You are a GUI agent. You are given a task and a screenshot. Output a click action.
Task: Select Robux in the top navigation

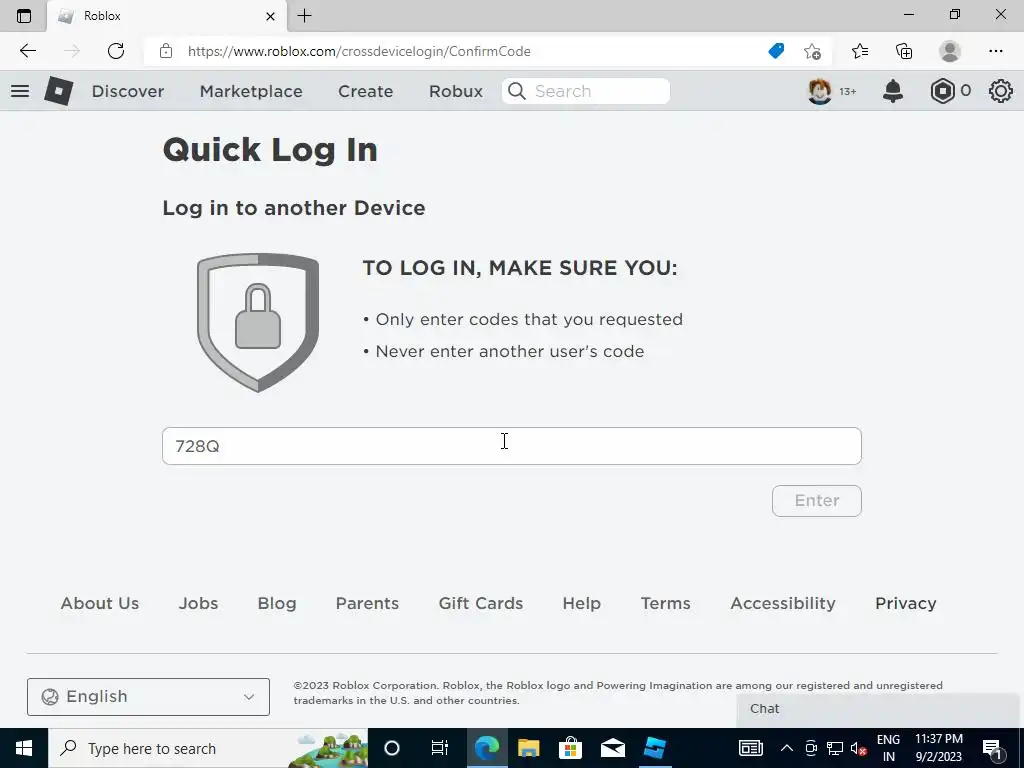point(456,91)
